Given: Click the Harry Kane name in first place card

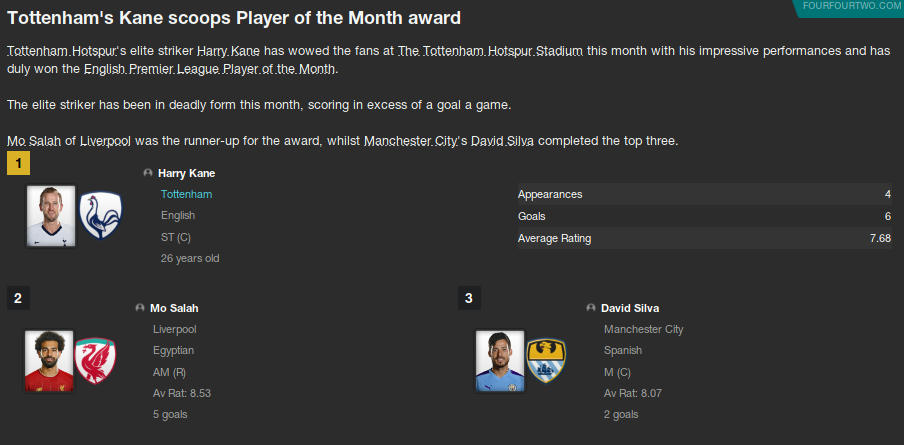Looking at the screenshot, I should [x=187, y=173].
